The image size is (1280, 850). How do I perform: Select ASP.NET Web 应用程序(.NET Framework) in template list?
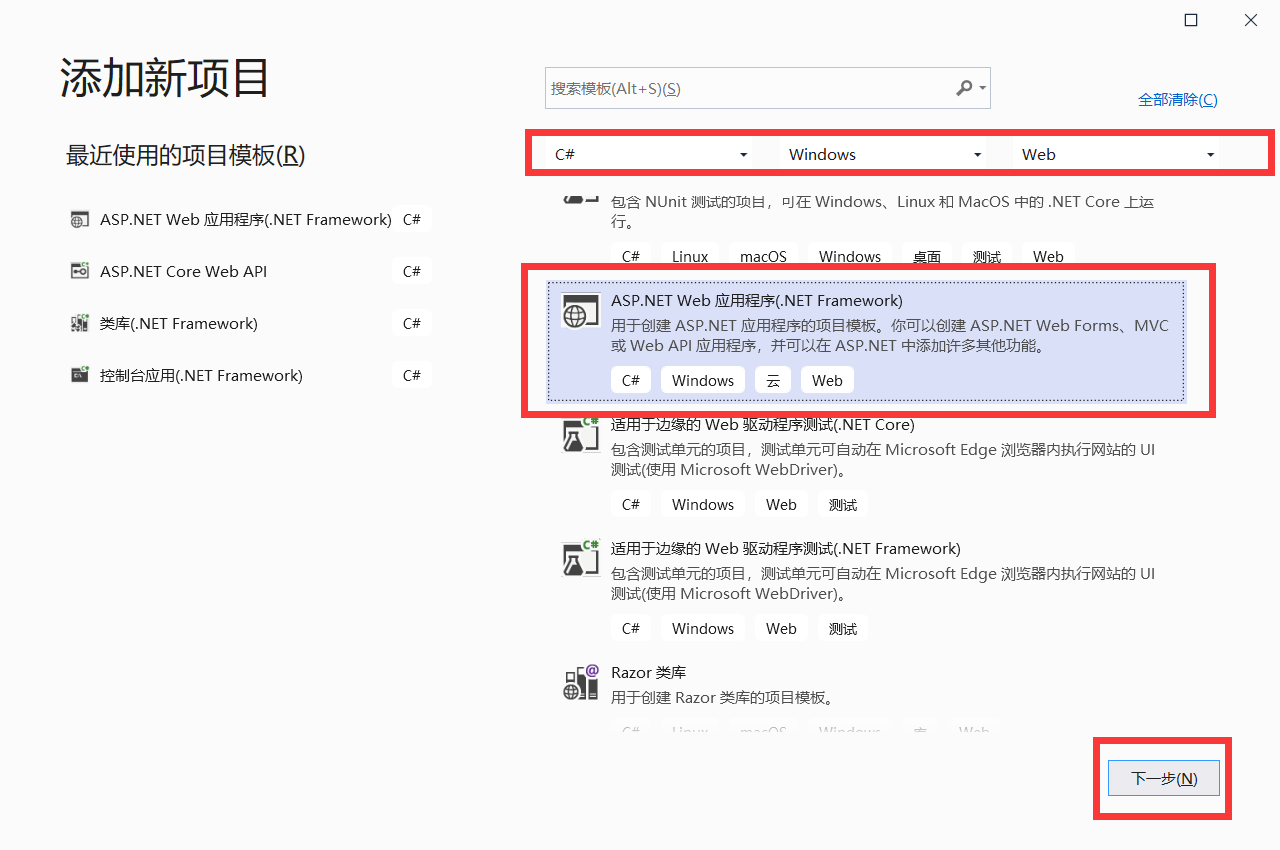(x=866, y=342)
